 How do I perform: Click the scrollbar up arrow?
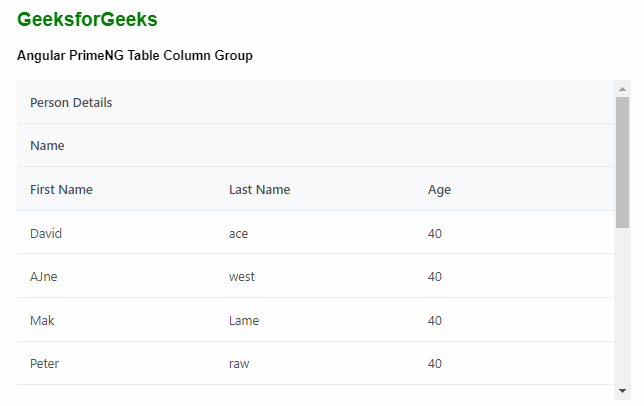pyautogui.click(x=622, y=88)
